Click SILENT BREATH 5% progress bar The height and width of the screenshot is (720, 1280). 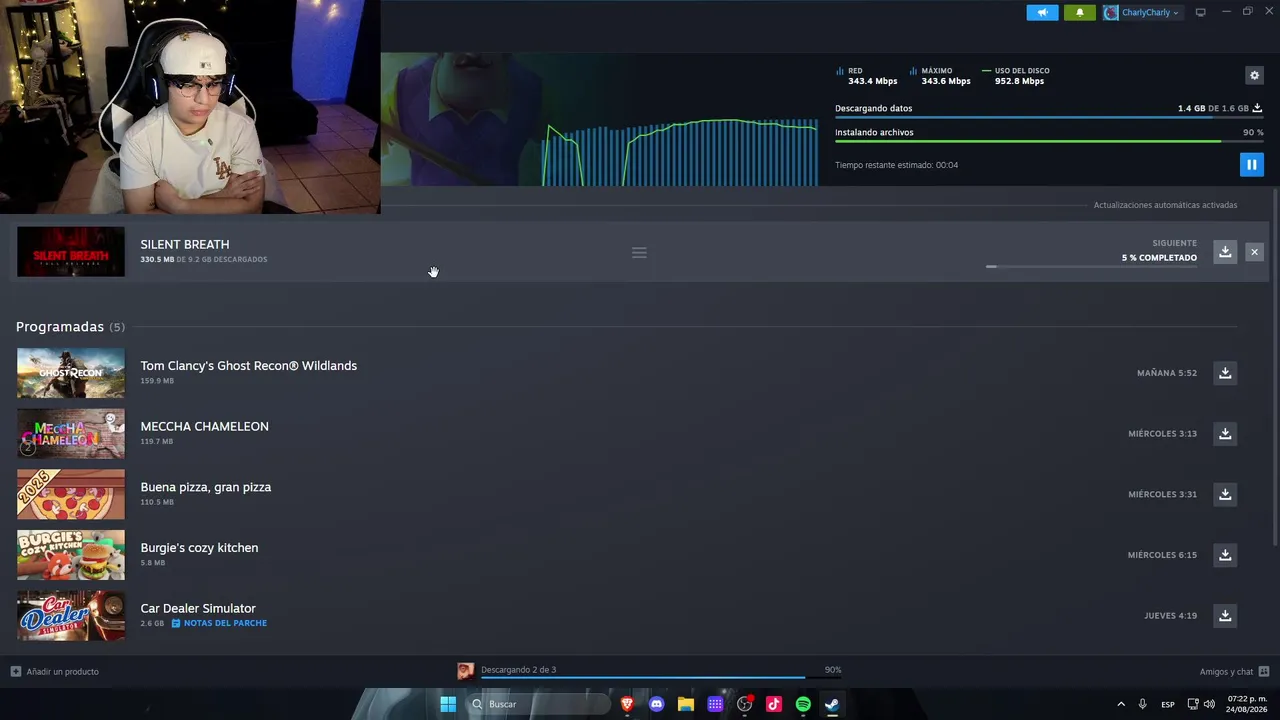pos(1091,267)
